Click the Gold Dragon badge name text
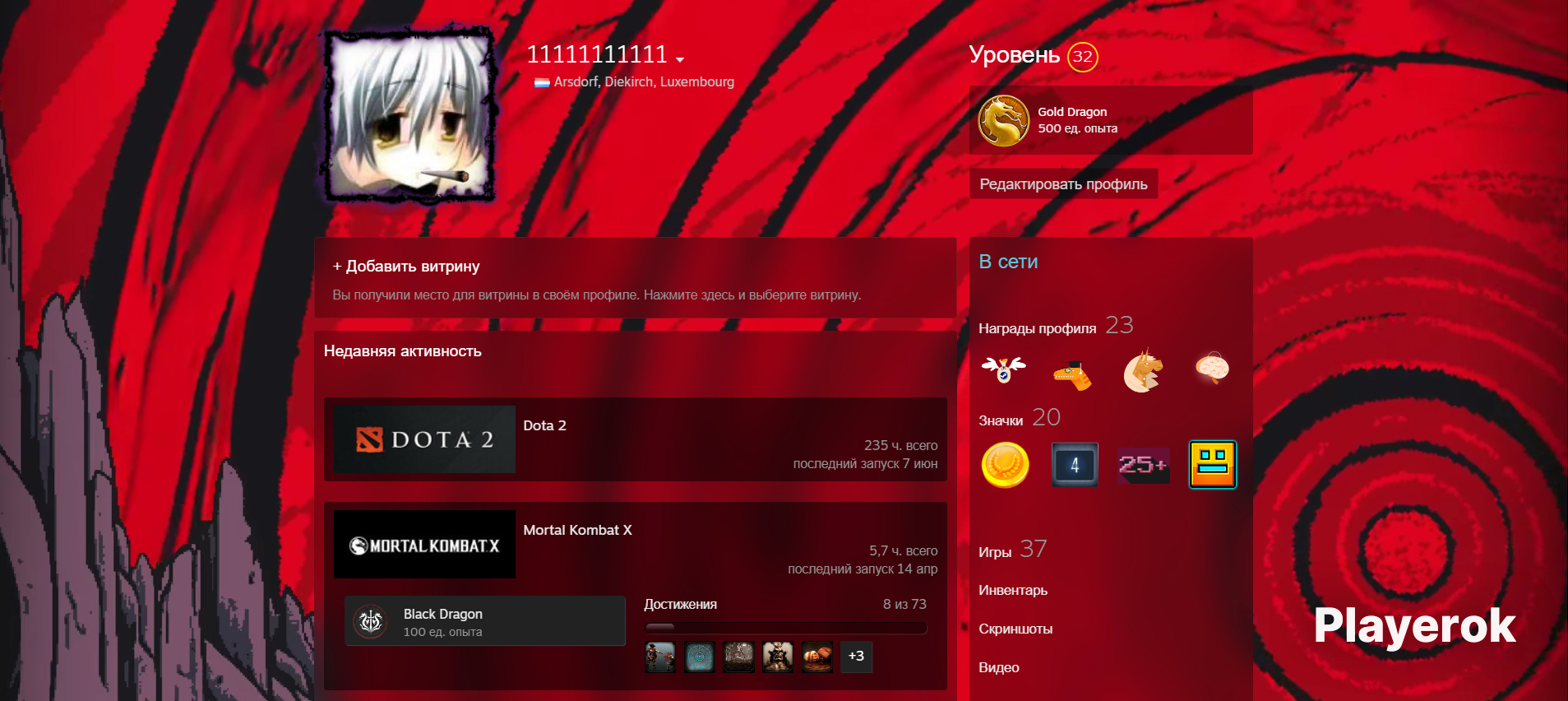Viewport: 1568px width, 701px height. click(x=1072, y=112)
